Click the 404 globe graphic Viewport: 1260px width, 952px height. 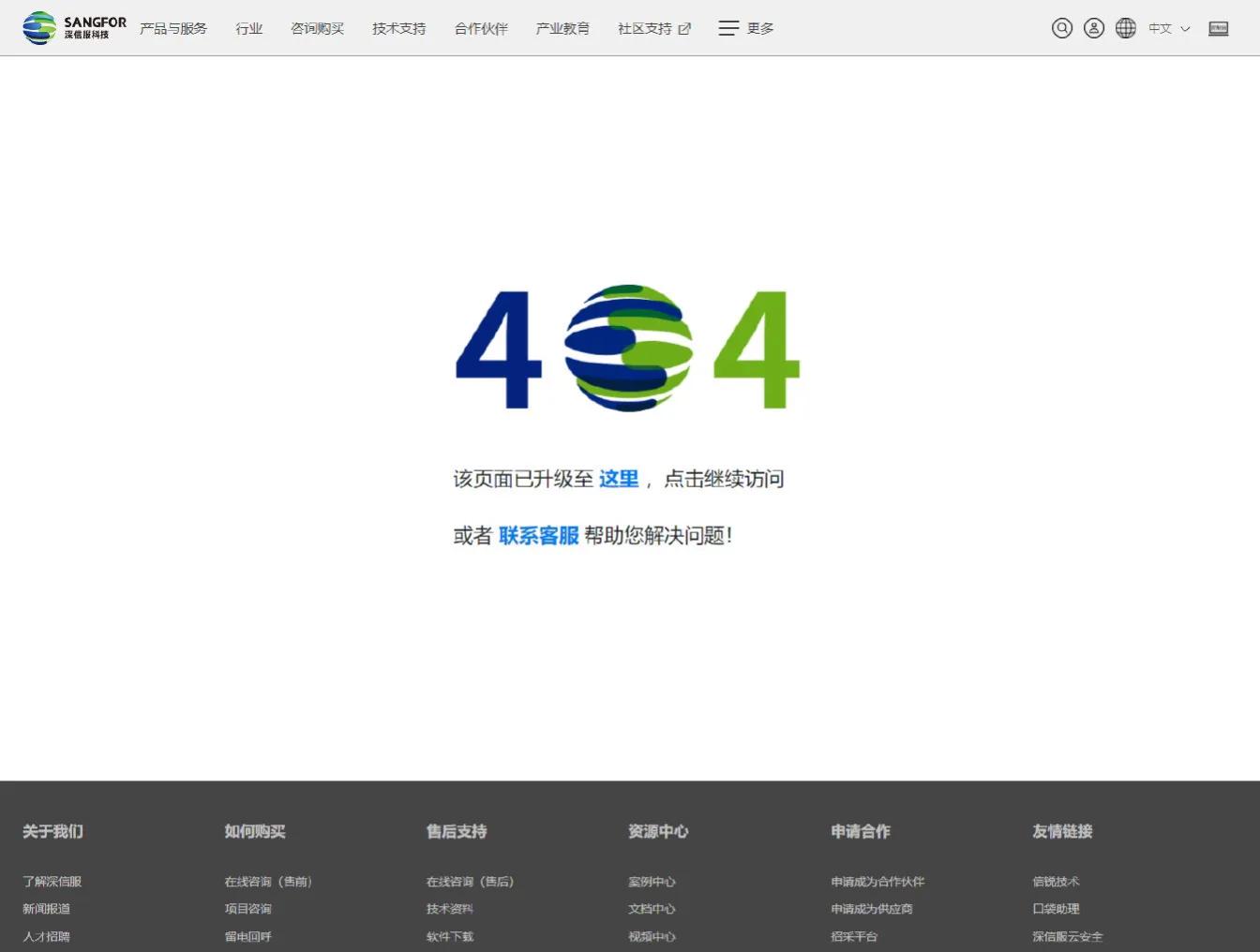[x=626, y=349]
